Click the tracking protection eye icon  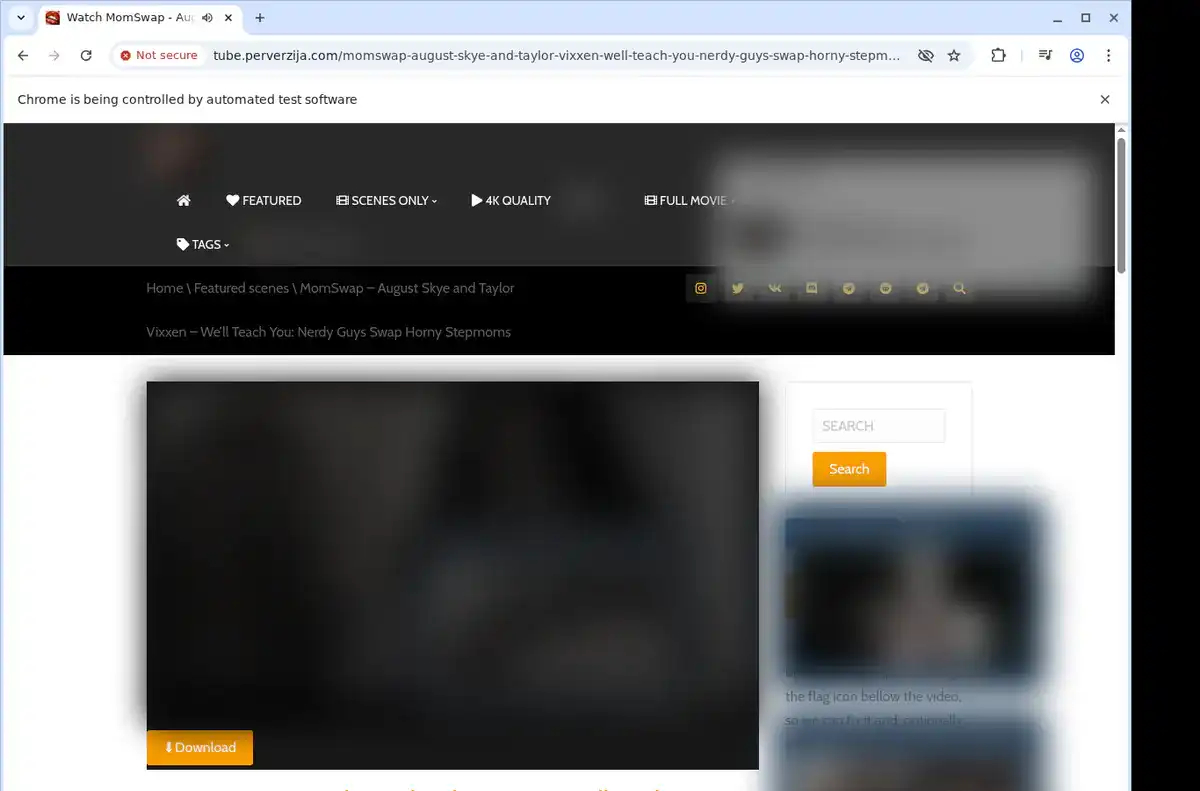pos(926,56)
